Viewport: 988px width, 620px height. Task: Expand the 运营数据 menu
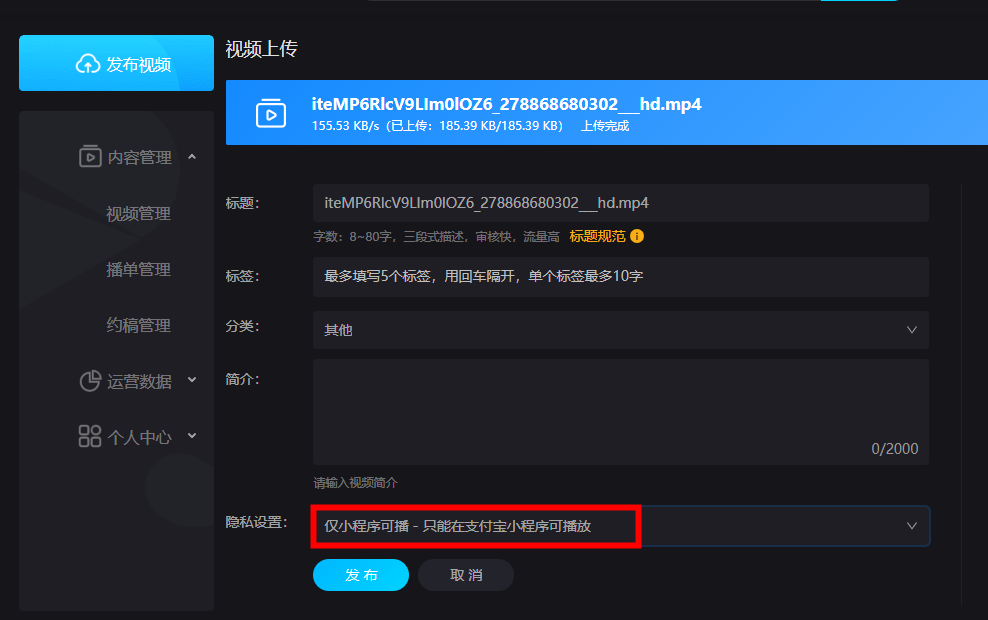tap(192, 380)
